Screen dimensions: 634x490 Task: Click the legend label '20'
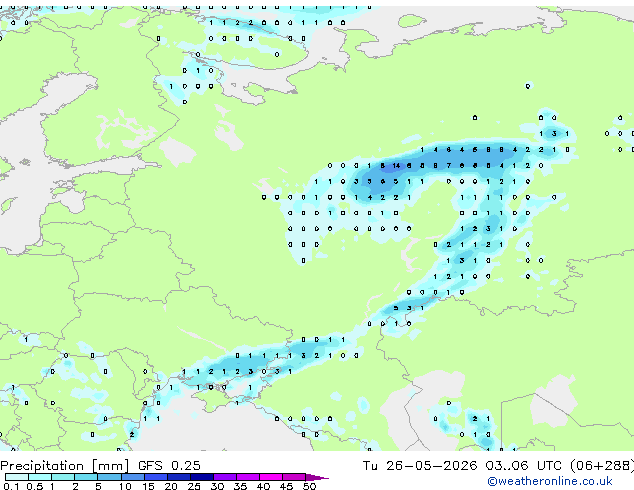click(x=171, y=486)
